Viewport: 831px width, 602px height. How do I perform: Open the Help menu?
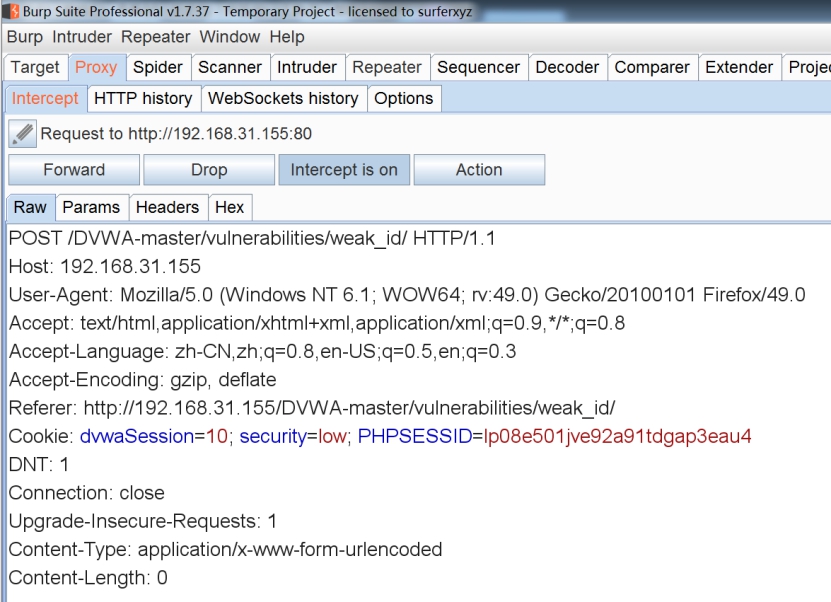pyautogui.click(x=287, y=37)
